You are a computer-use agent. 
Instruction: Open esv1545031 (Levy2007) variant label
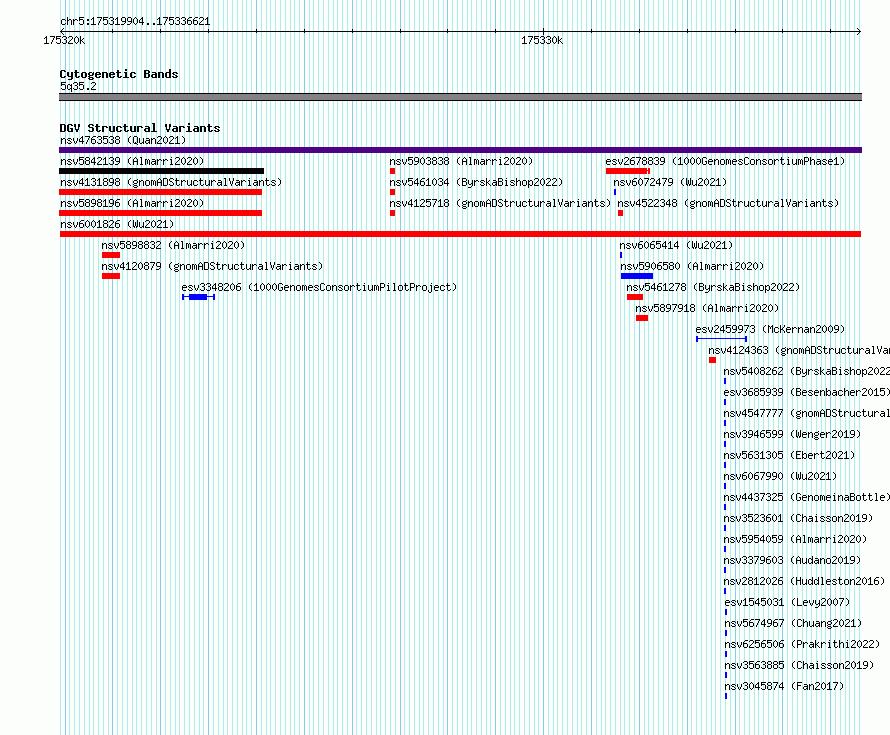pyautogui.click(x=787, y=602)
